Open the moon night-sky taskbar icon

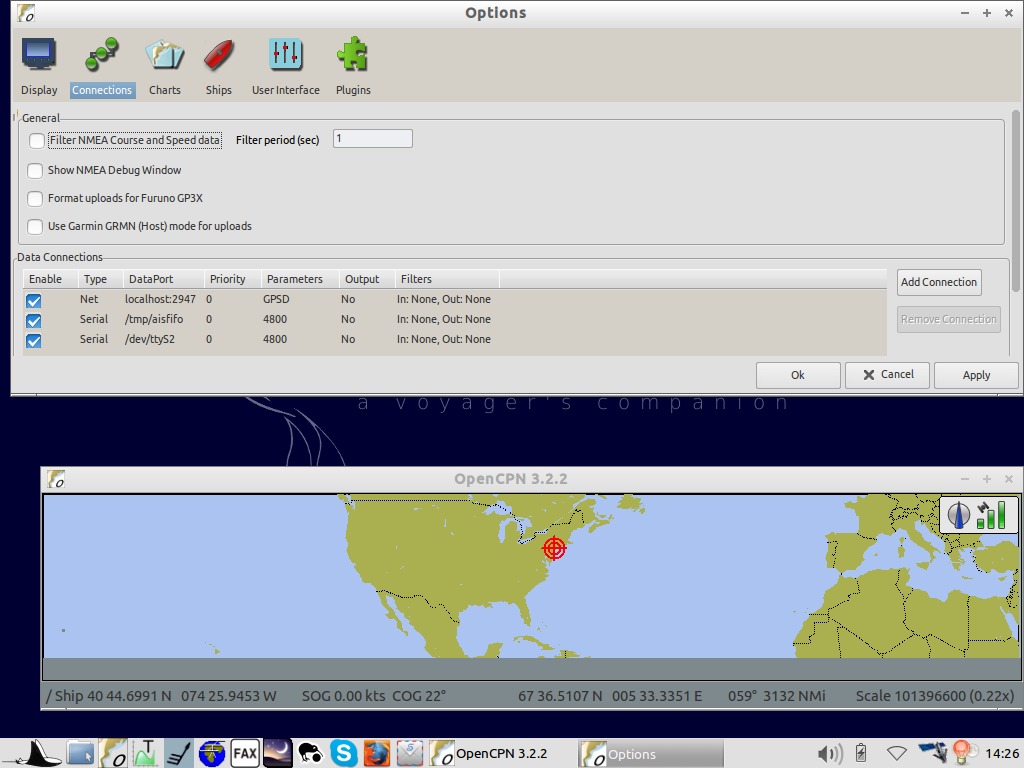[x=278, y=754]
